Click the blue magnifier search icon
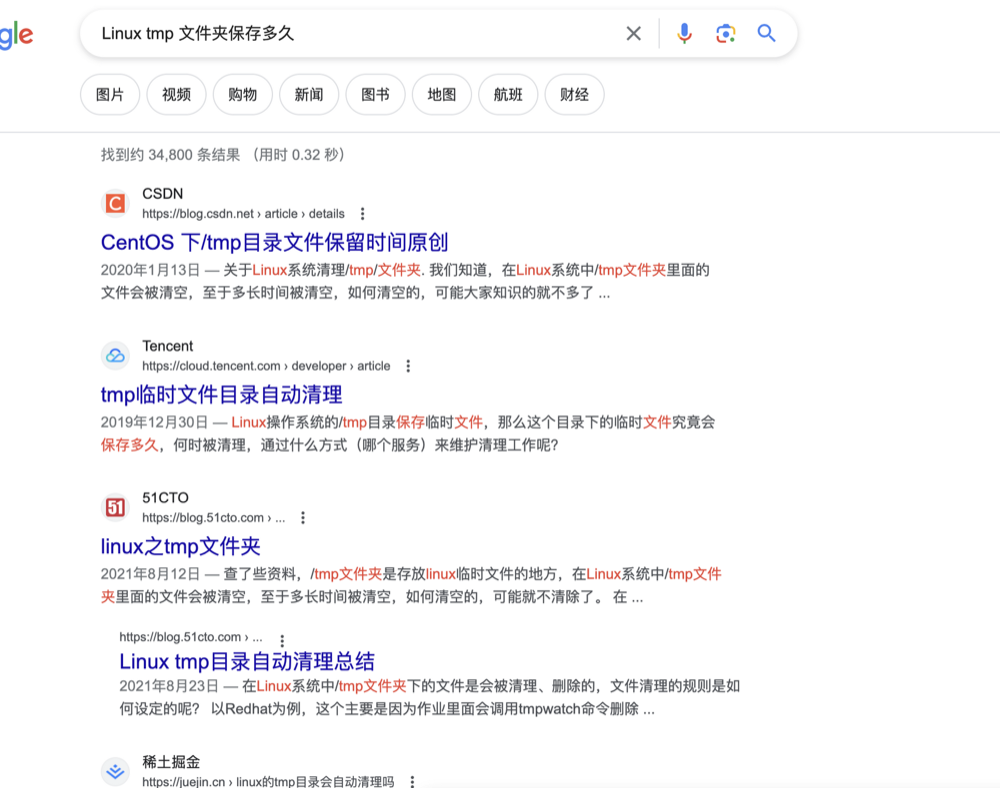The height and width of the screenshot is (788, 1000). (x=766, y=34)
